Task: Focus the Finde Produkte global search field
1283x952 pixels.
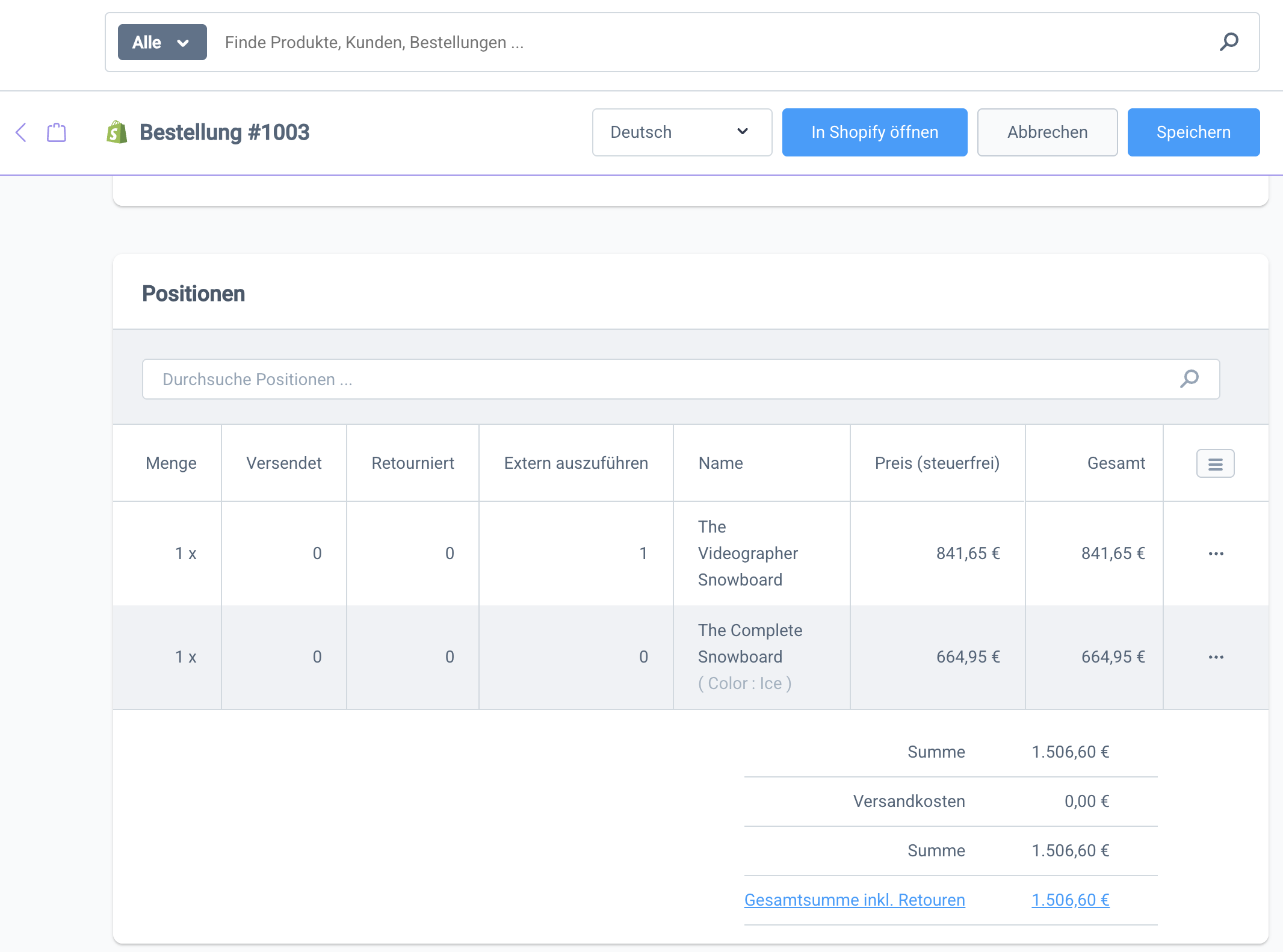Action: click(x=710, y=42)
